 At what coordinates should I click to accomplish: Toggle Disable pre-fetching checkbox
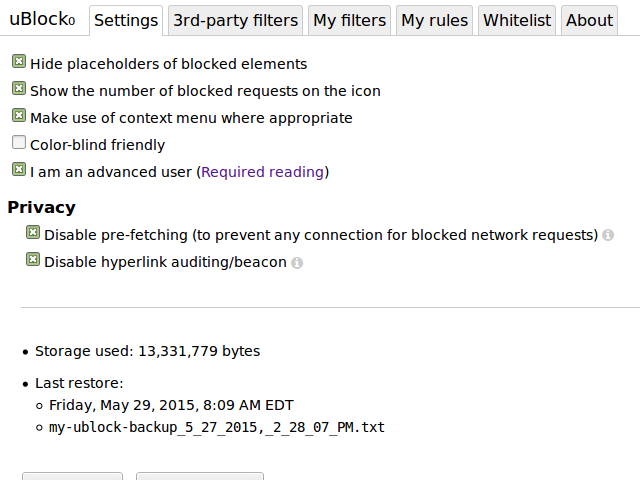point(33,233)
